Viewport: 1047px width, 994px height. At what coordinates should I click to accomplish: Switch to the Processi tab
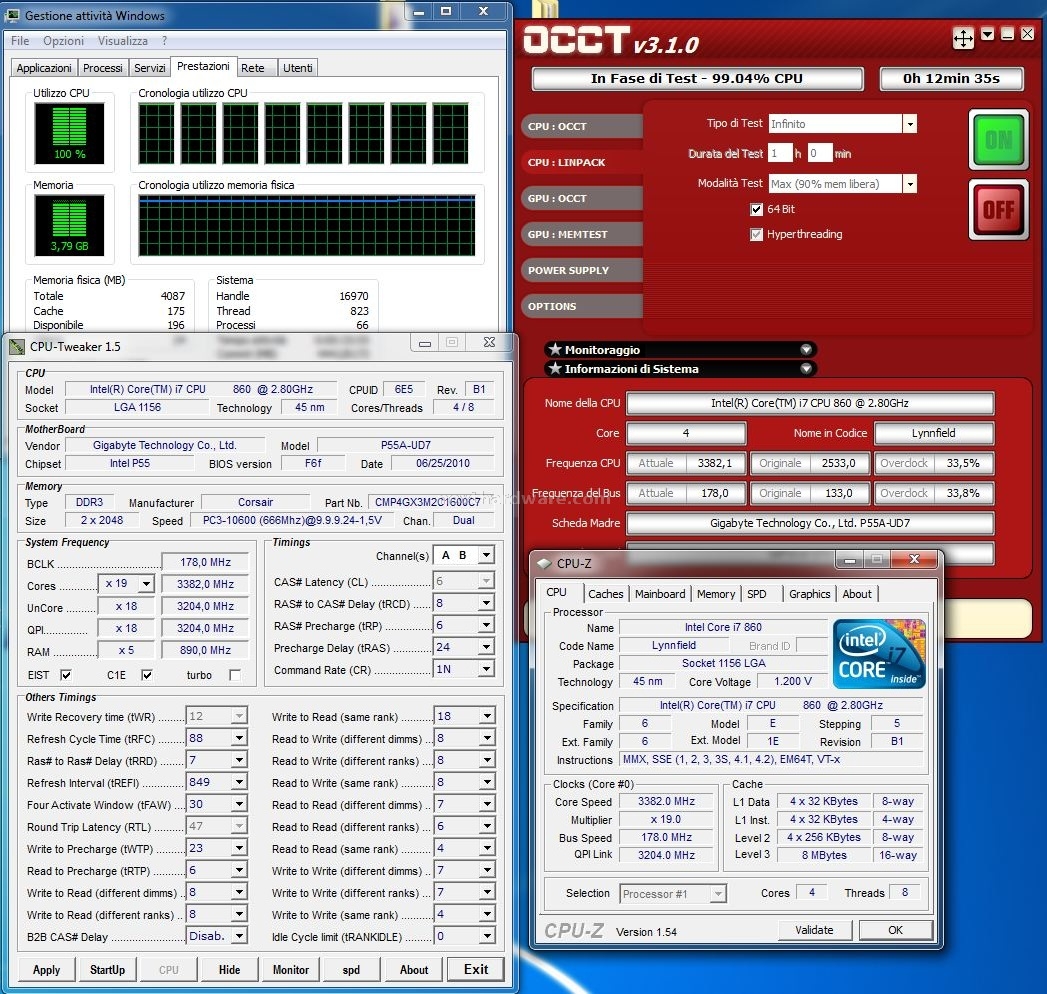pos(103,67)
